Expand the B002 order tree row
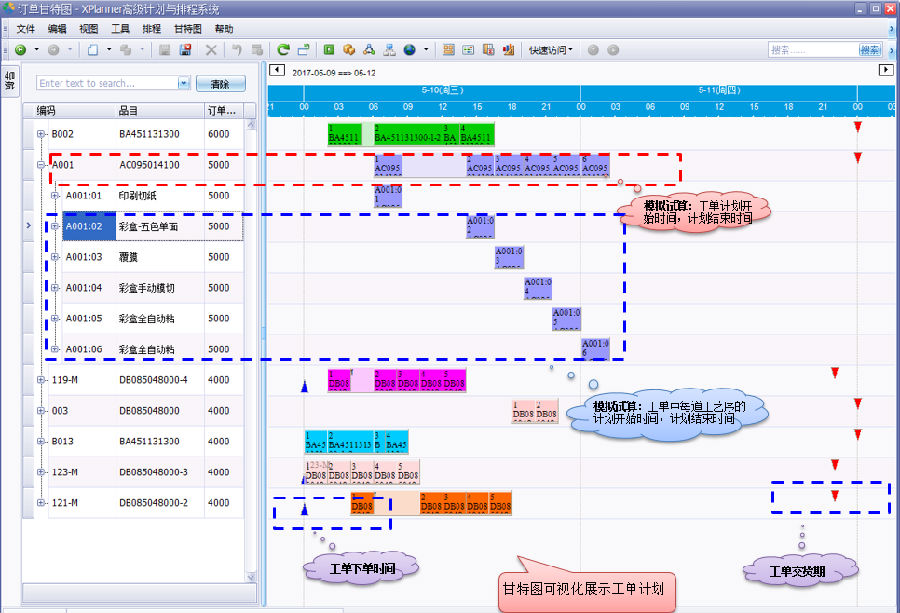The height and width of the screenshot is (613, 900). pos(41,134)
